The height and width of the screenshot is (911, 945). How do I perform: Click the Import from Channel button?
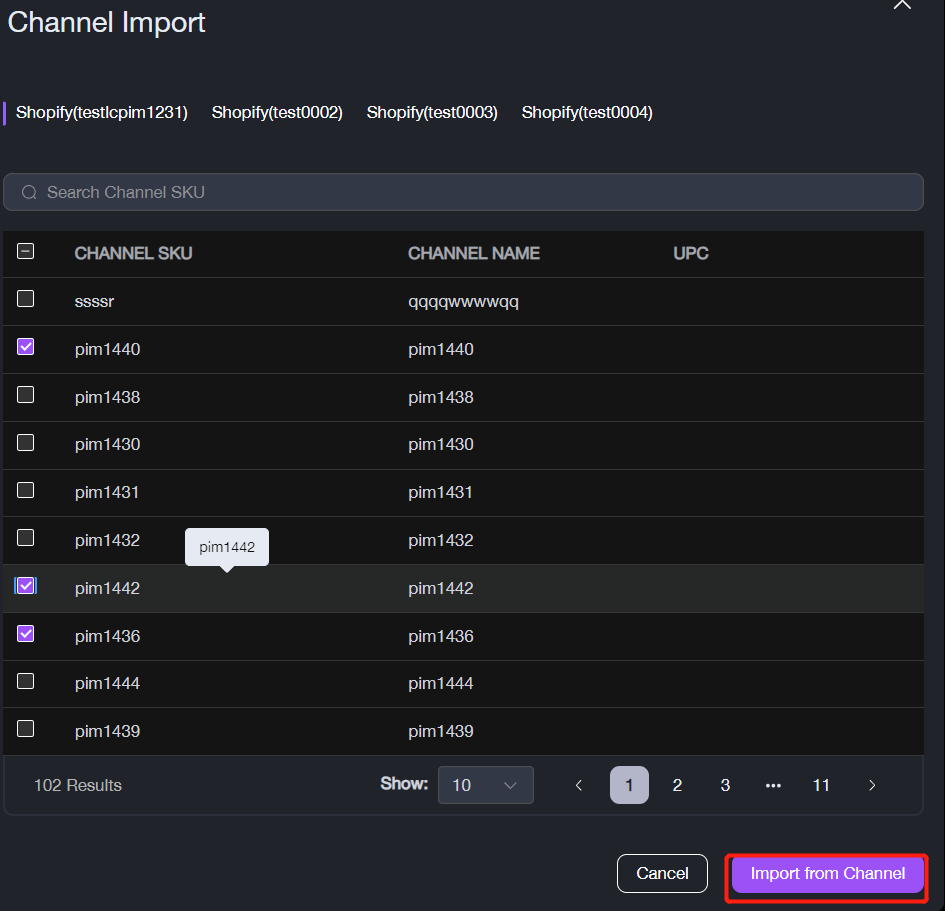click(828, 874)
